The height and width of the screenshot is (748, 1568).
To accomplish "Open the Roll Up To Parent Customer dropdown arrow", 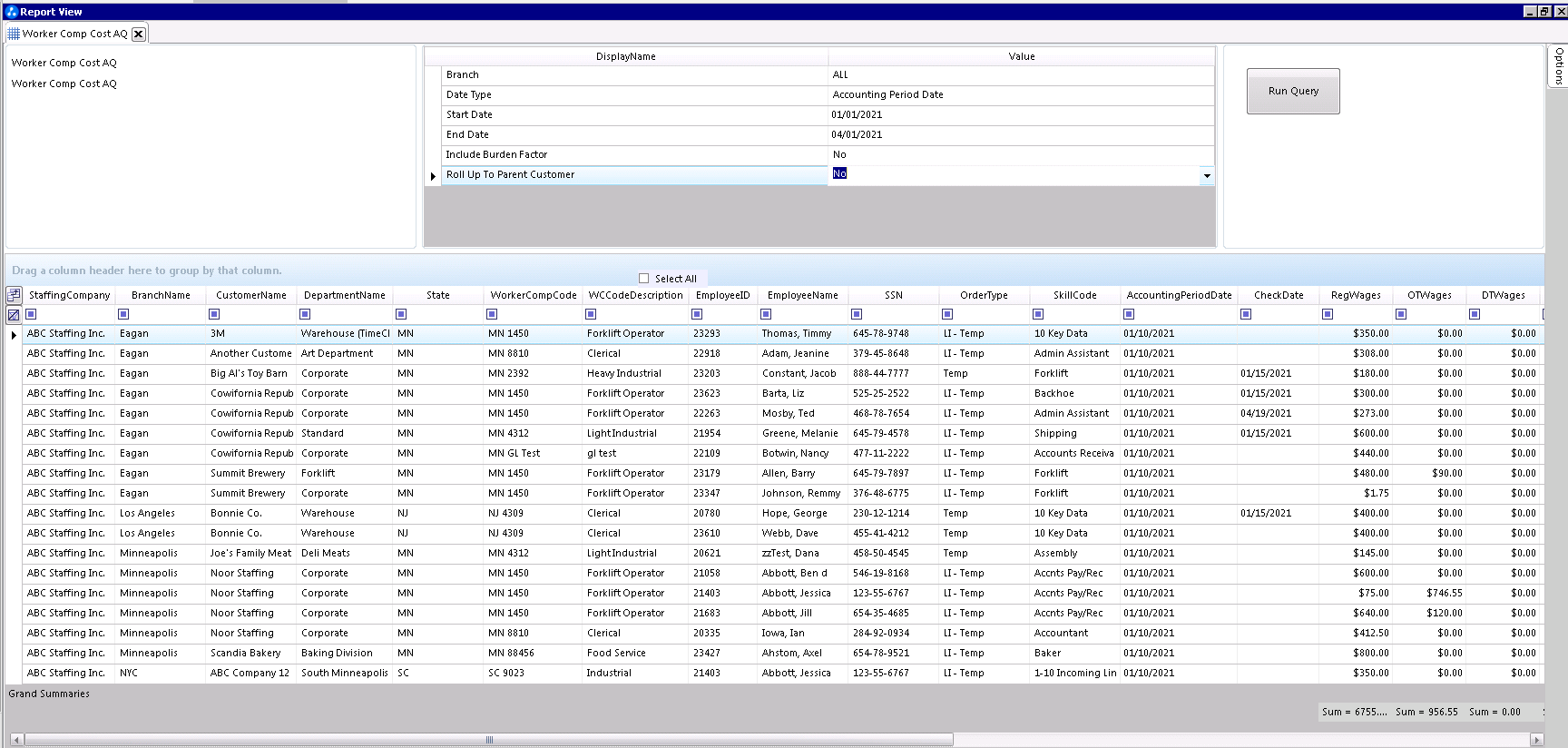I will click(x=1206, y=175).
